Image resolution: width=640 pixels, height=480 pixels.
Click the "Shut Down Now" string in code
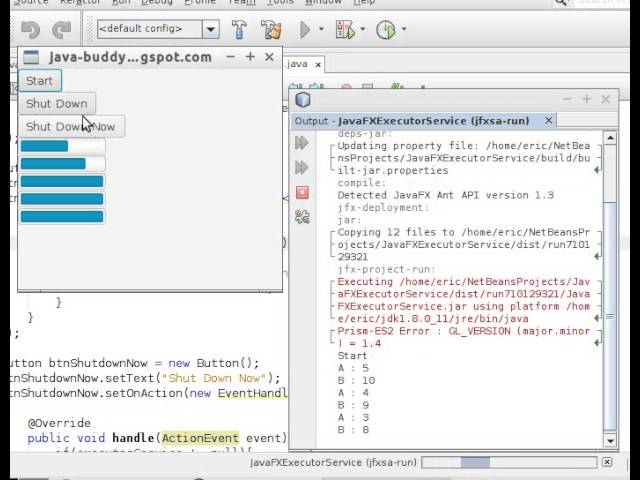(x=214, y=378)
